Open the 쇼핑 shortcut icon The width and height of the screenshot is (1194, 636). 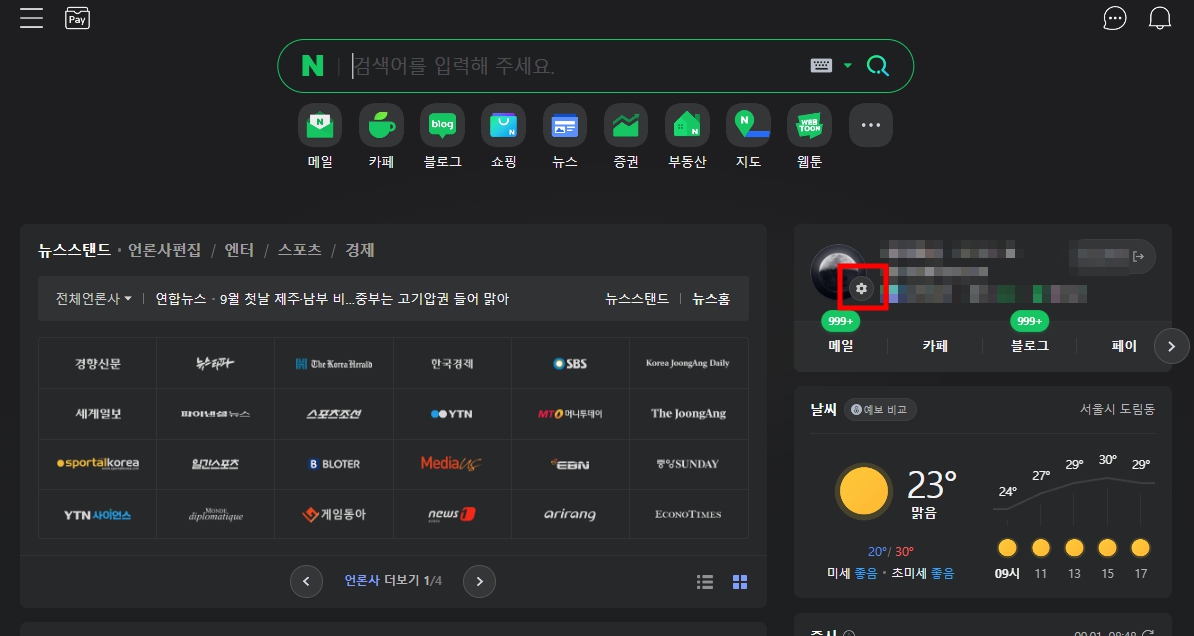503,125
